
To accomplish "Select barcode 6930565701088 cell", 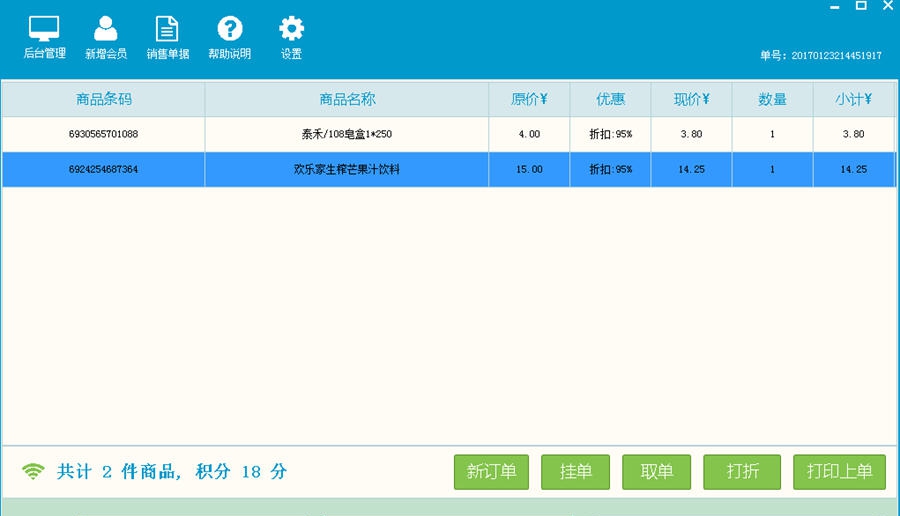I will (103, 134).
